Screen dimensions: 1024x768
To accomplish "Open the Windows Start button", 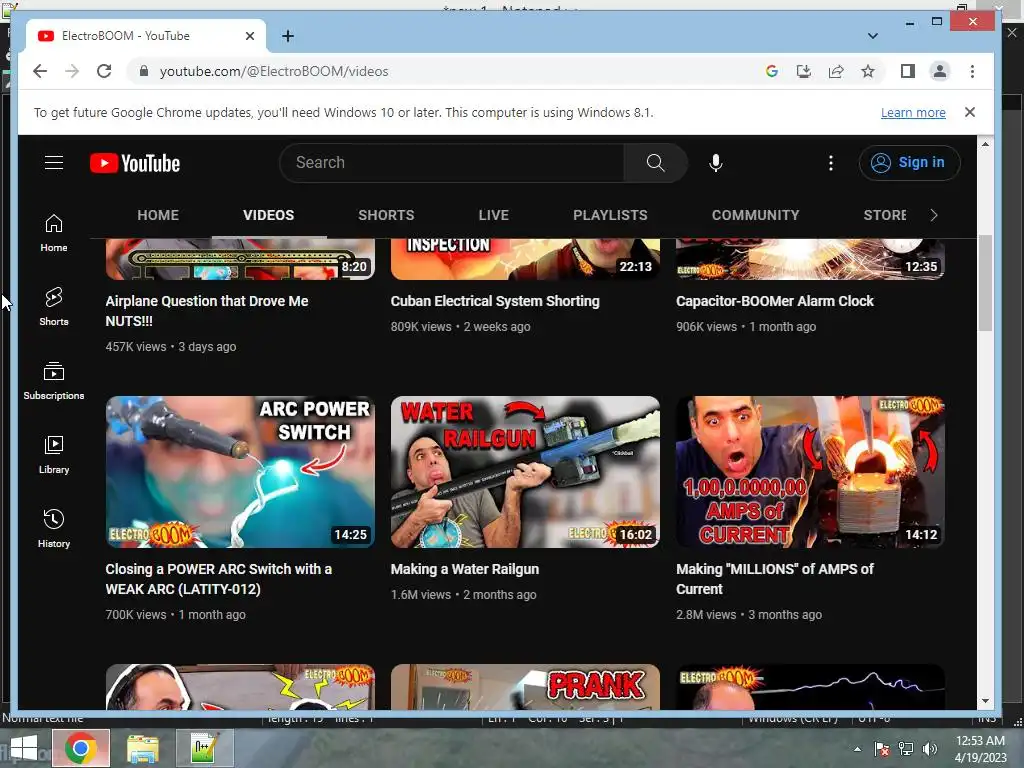I will coord(24,749).
